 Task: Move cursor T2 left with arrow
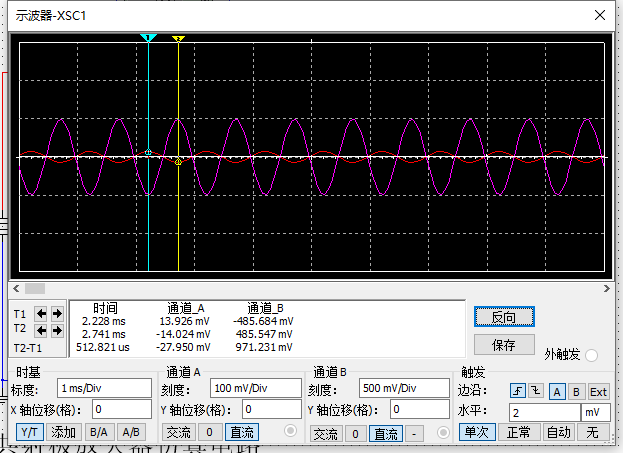[x=41, y=330]
